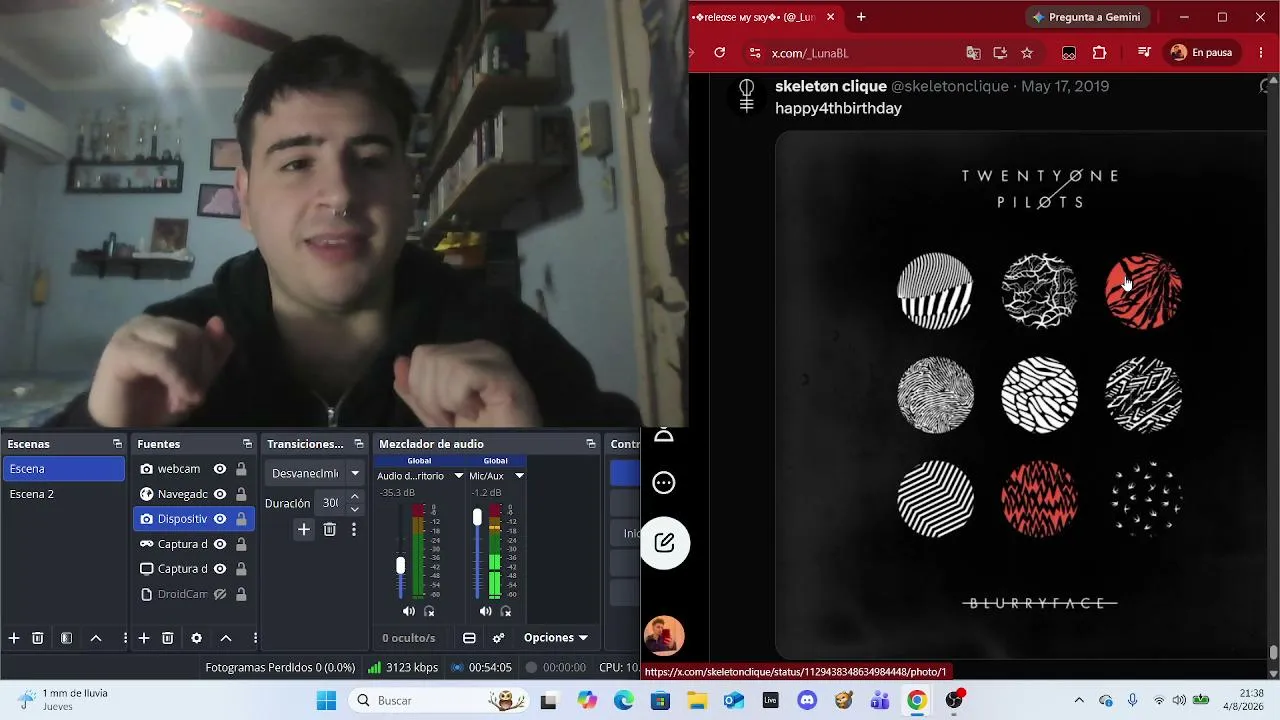Screen dimensions: 1280x720
Task: Hide the Navegador source
Action: tap(220, 494)
